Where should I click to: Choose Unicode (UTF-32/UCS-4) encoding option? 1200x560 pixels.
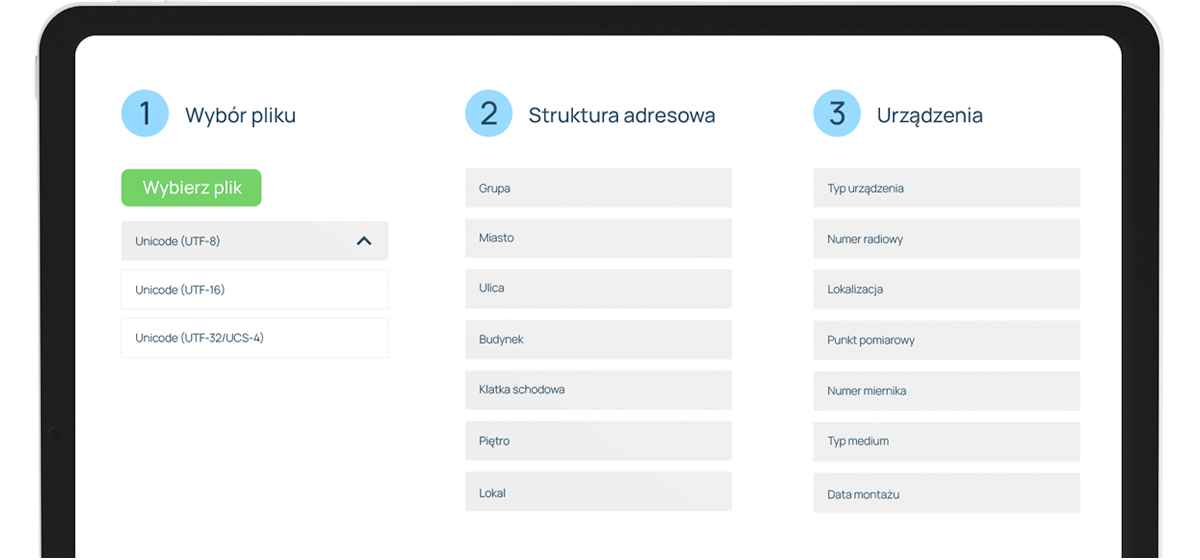point(254,338)
